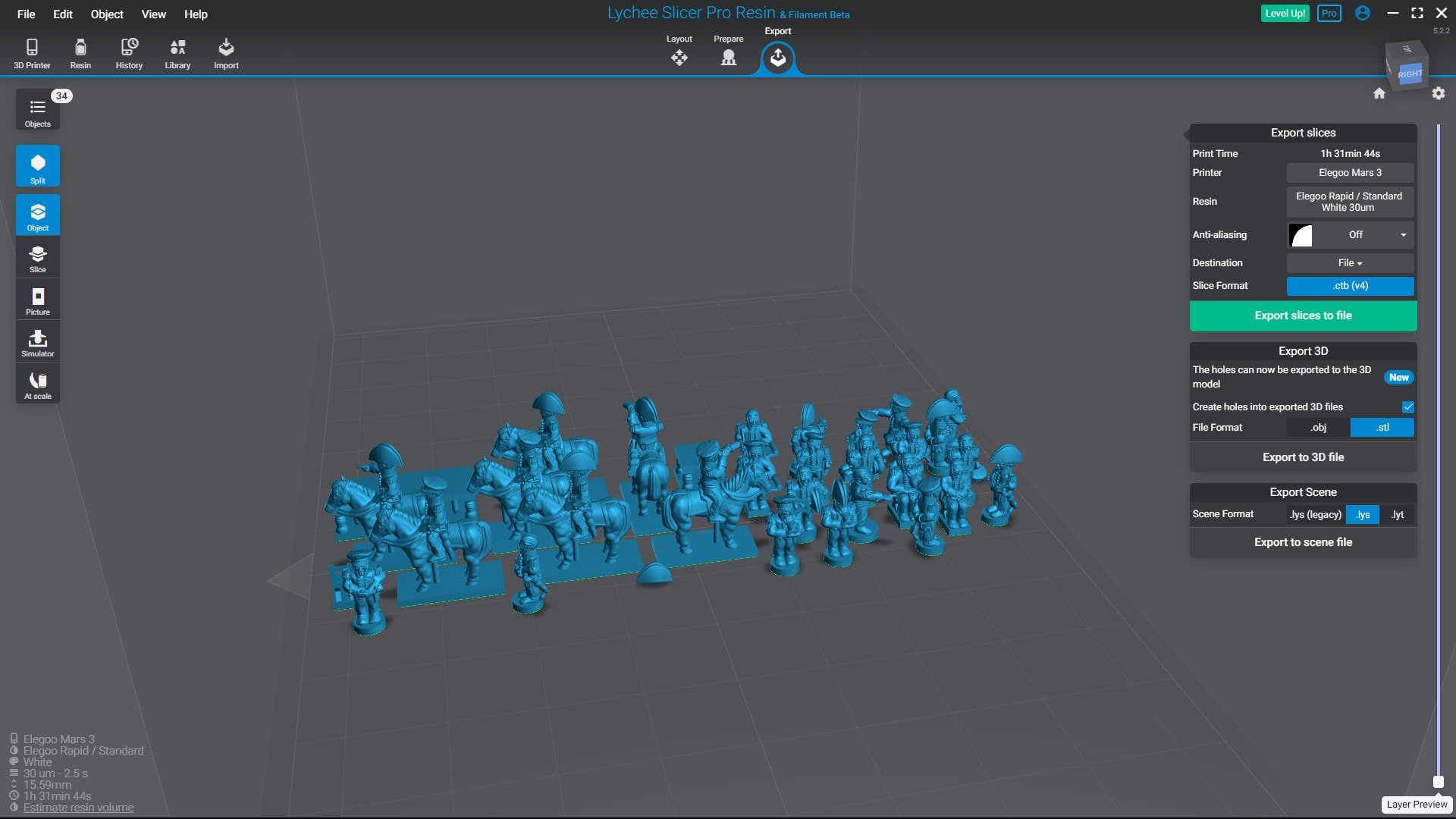Click the Estimate resin volume link
The image size is (1456, 819).
[x=78, y=808]
